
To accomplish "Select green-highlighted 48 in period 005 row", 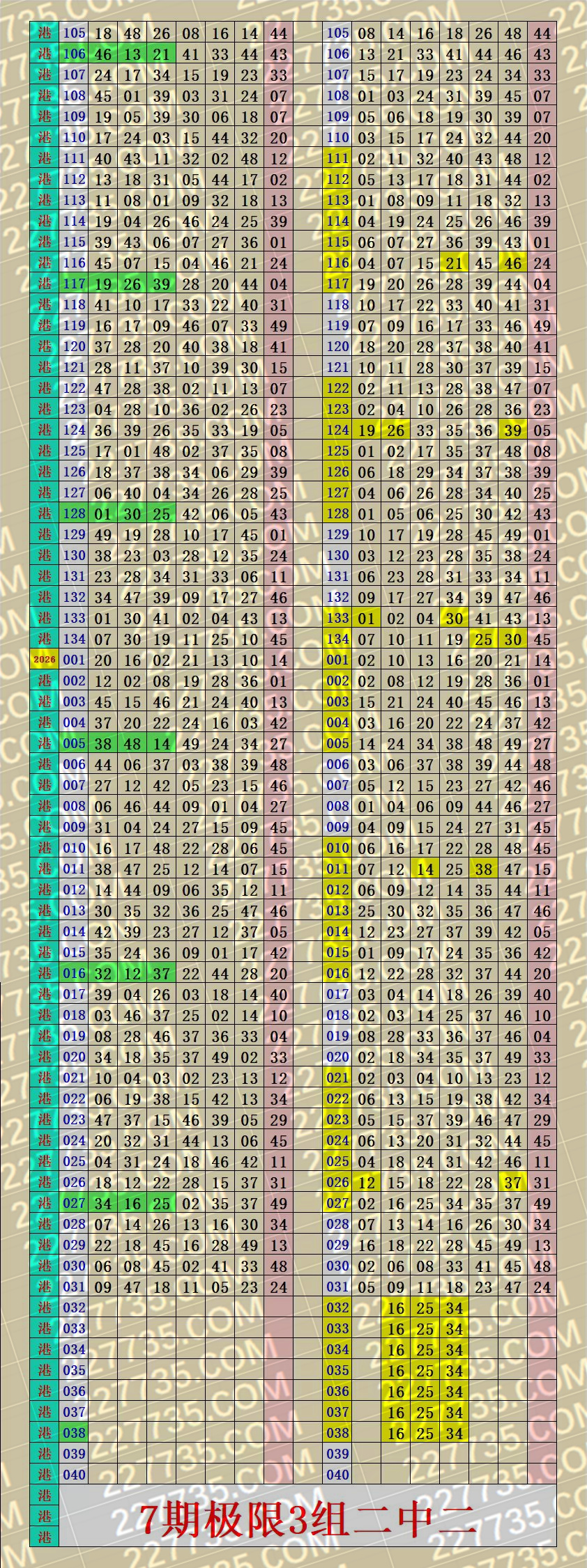I will [x=132, y=743].
